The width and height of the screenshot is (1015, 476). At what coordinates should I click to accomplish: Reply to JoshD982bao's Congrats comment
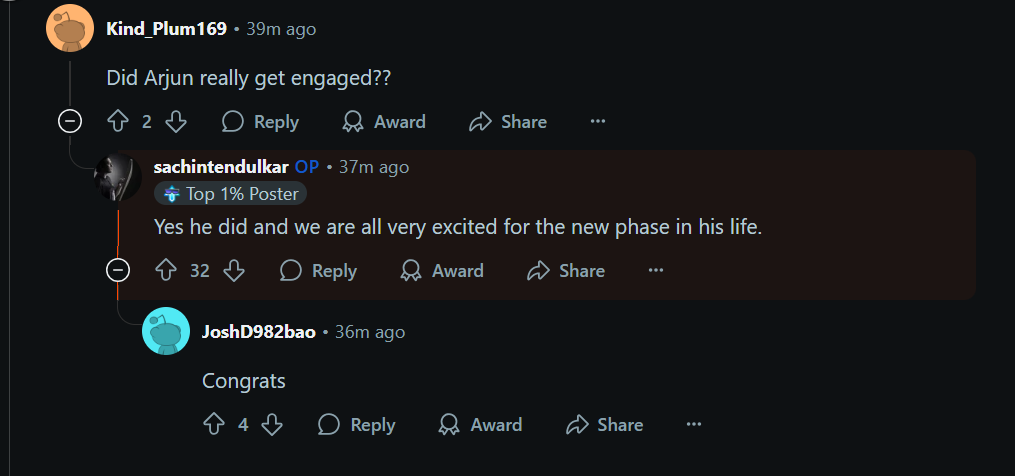pyautogui.click(x=356, y=425)
